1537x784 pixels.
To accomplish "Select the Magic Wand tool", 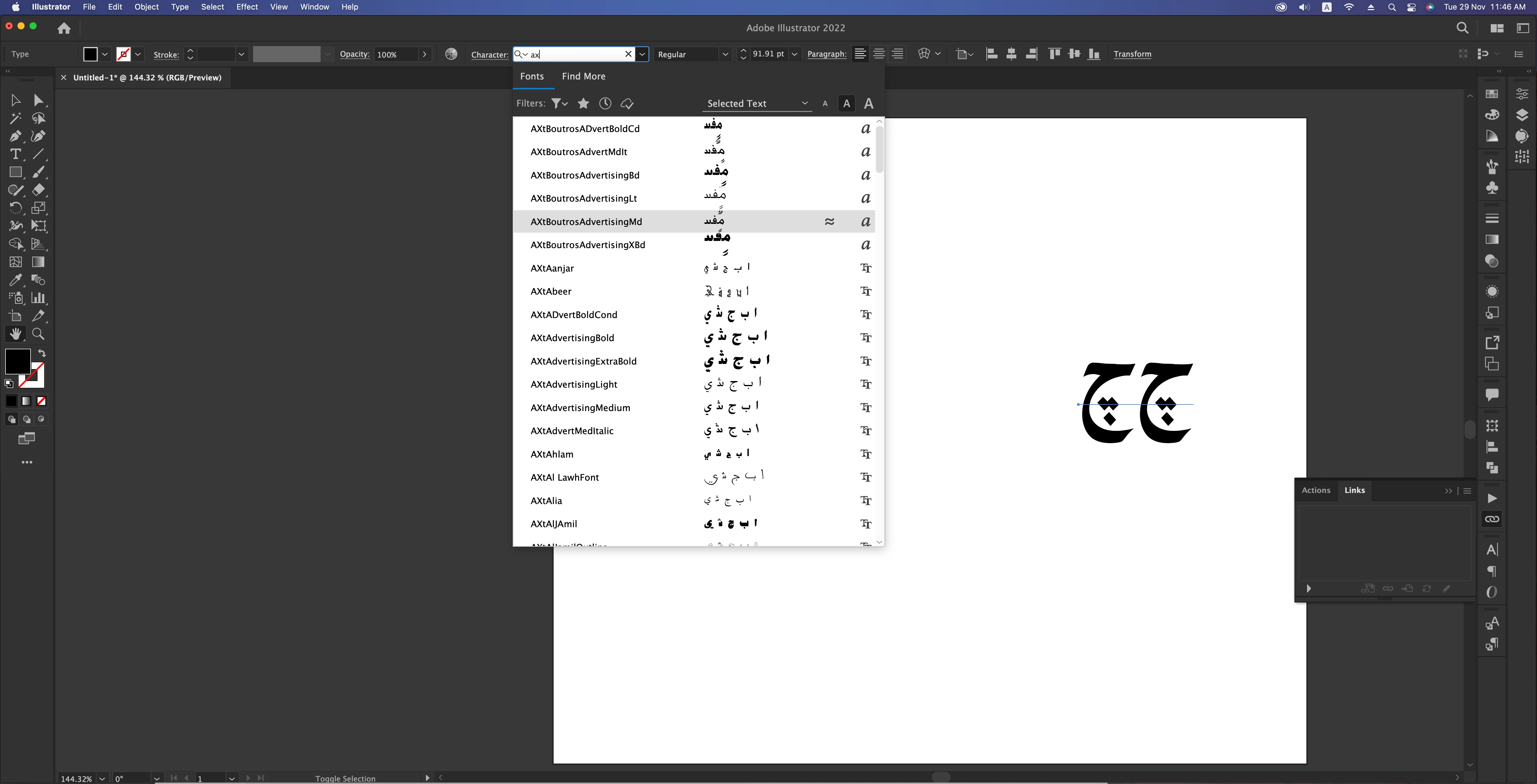I will 16,119.
